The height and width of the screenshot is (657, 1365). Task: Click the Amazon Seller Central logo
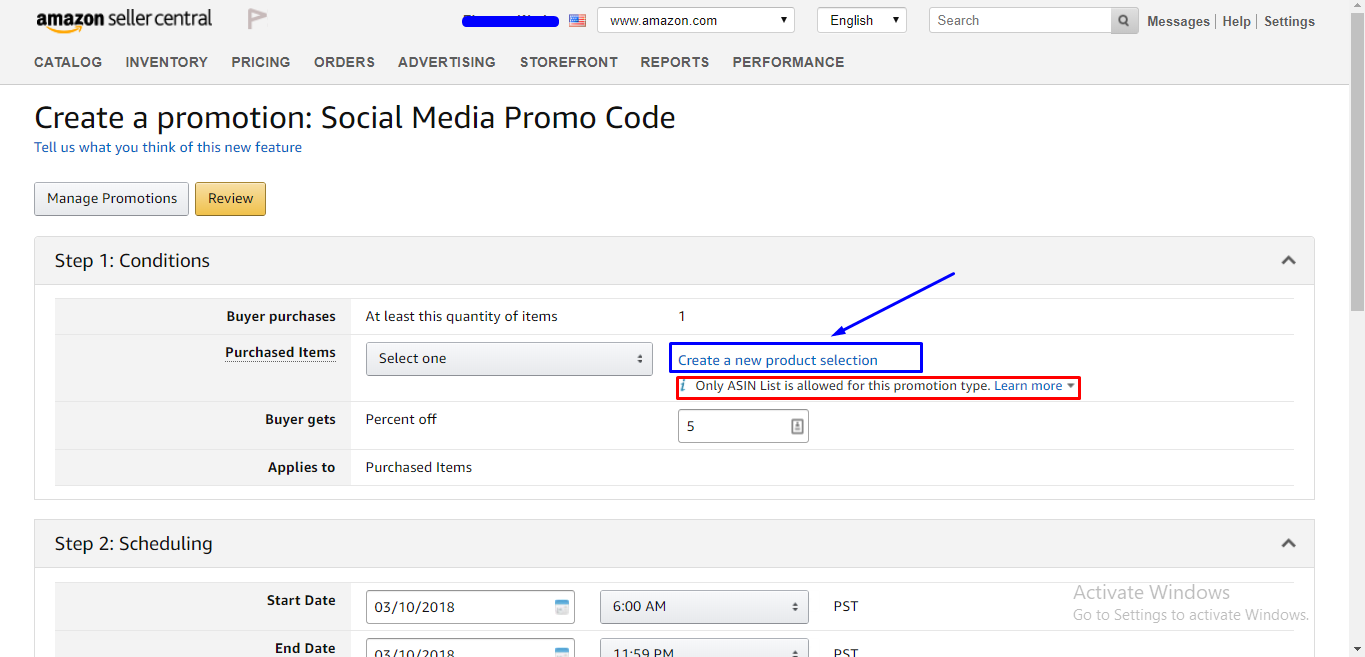click(124, 20)
